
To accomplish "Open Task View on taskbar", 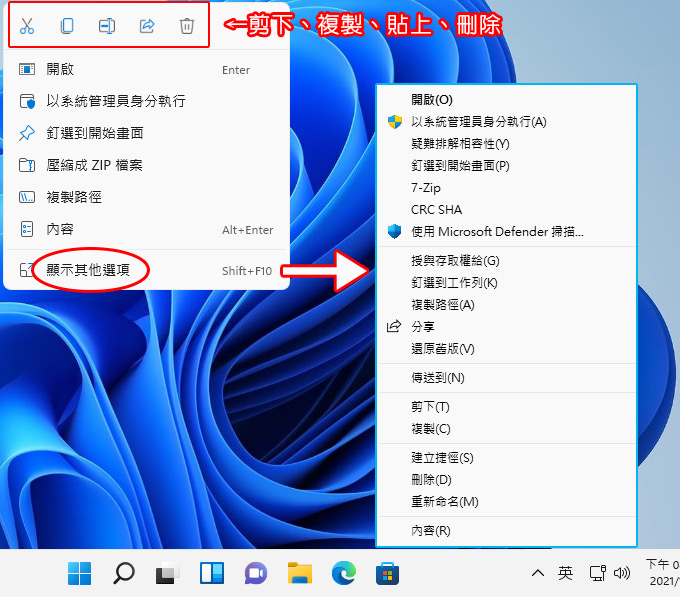I will 167,574.
